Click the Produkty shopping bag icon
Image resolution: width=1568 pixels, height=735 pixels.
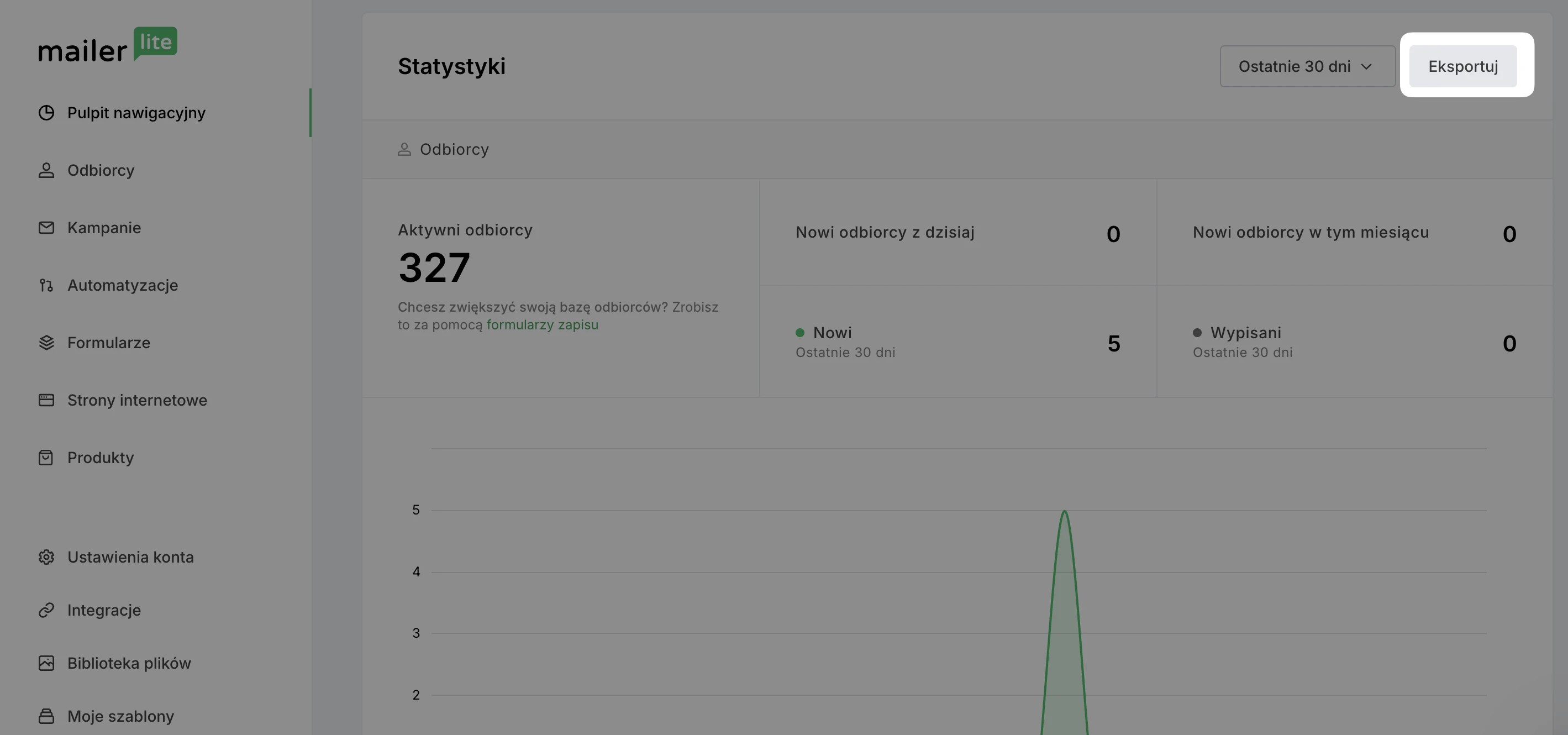(x=46, y=458)
